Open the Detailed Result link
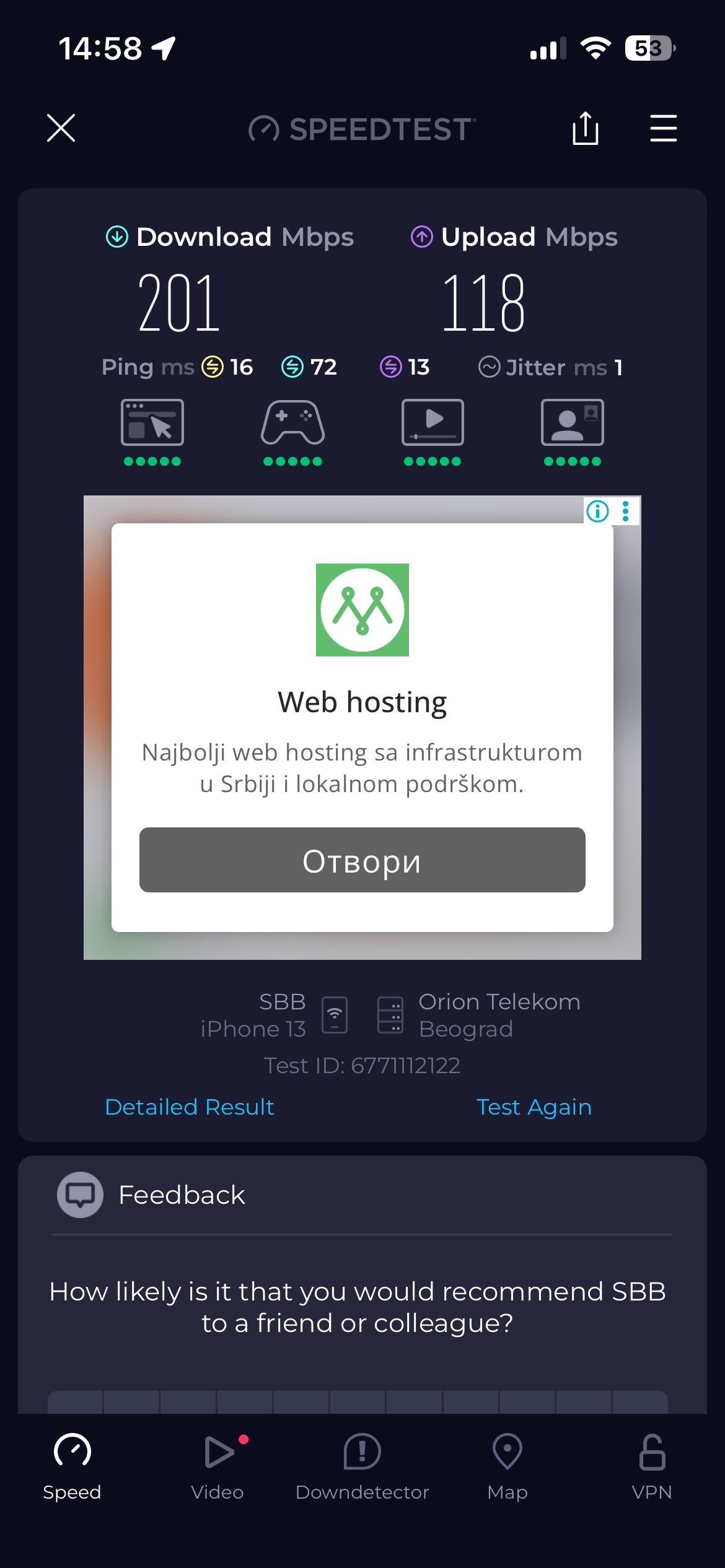The image size is (725, 1568). pos(190,1107)
